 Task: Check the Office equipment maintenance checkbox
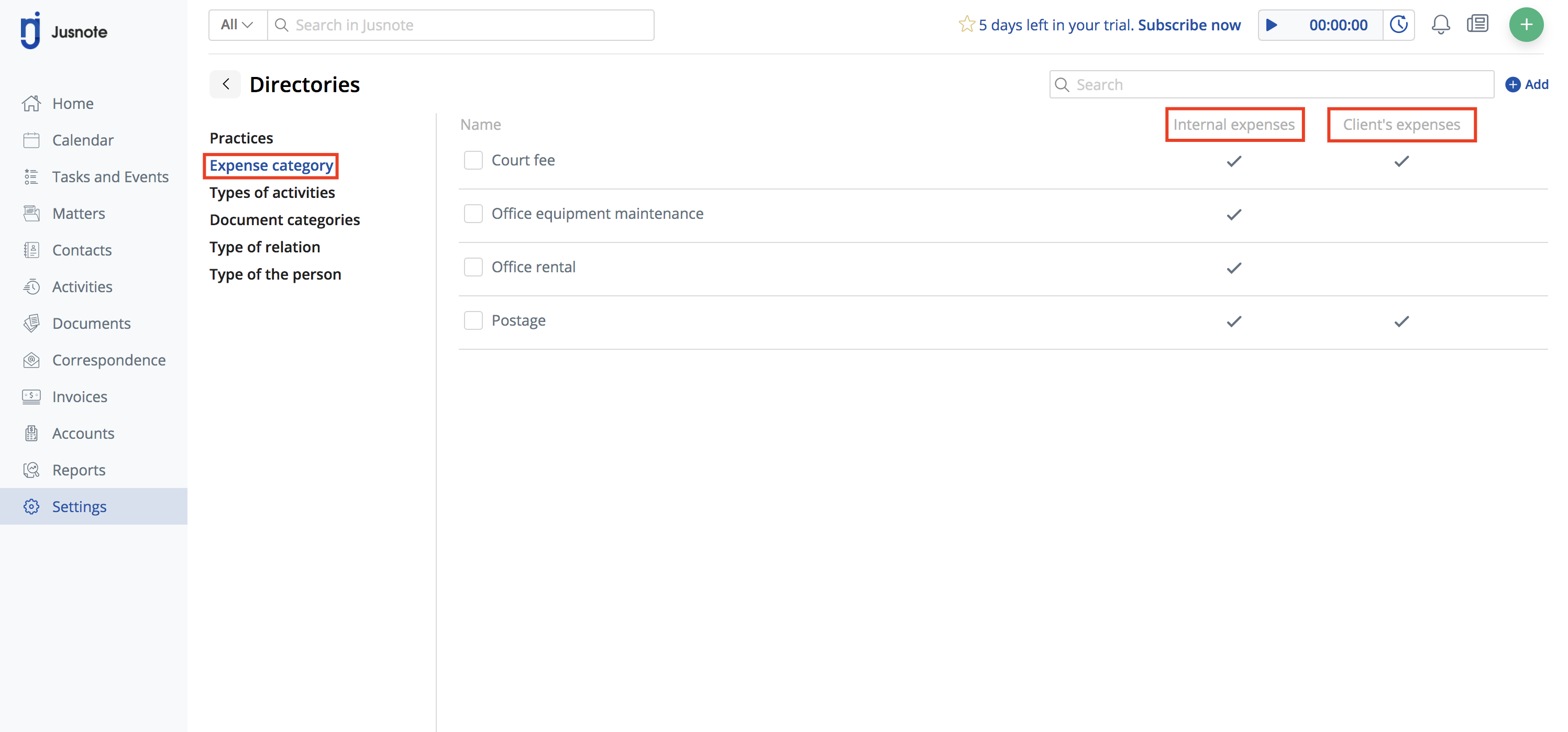click(x=473, y=214)
